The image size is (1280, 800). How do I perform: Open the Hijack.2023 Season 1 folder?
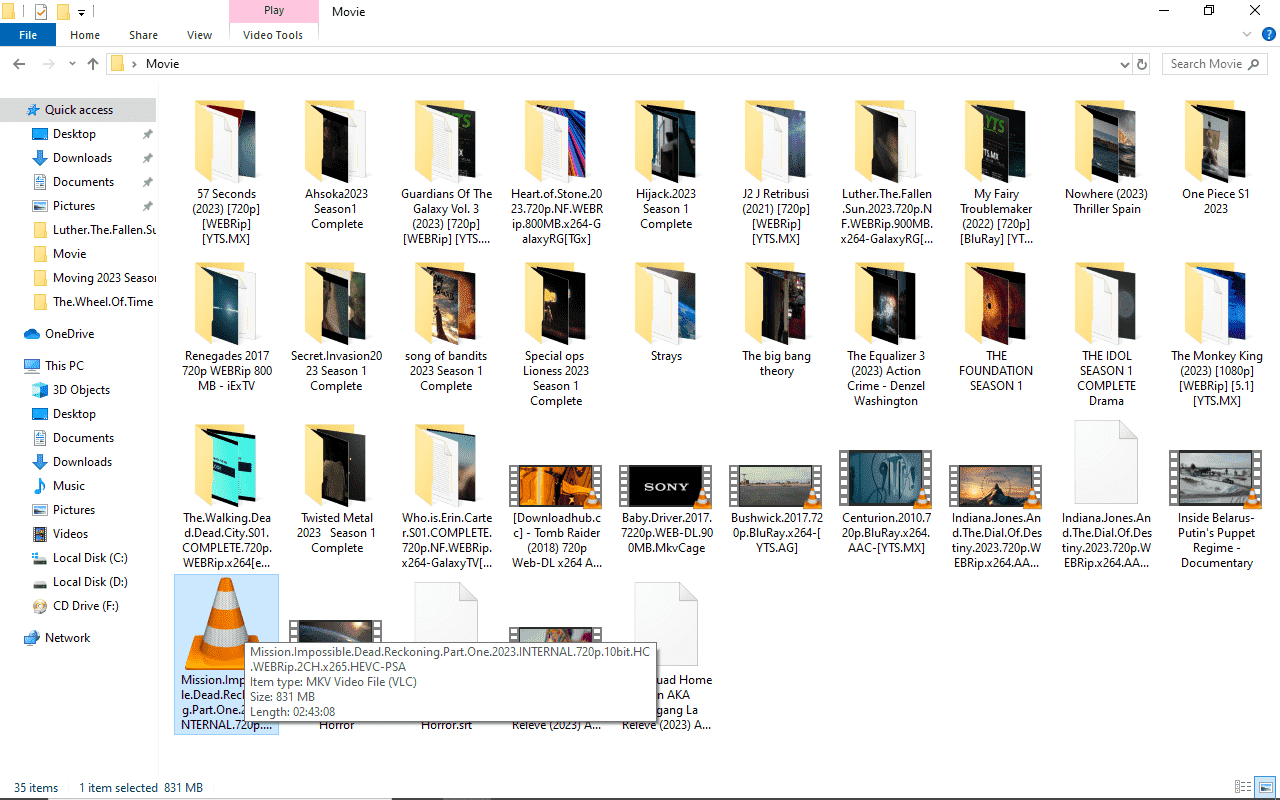pos(666,165)
